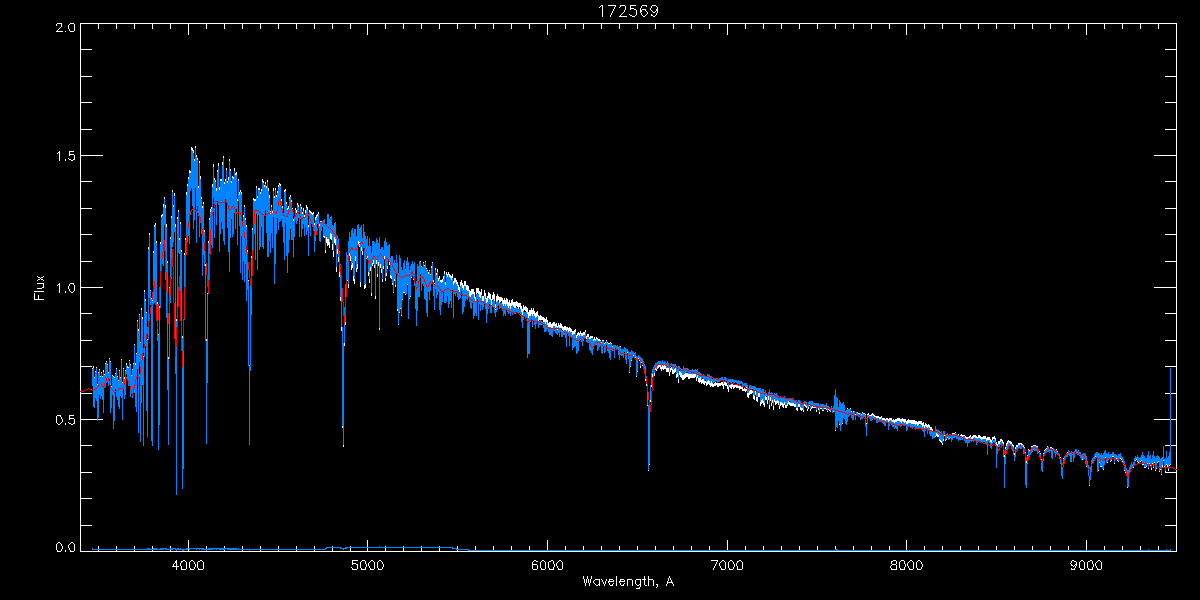Viewport: 1200px width, 600px height.
Task: Click the 1.0 flux tick label
Action: click(x=65, y=288)
